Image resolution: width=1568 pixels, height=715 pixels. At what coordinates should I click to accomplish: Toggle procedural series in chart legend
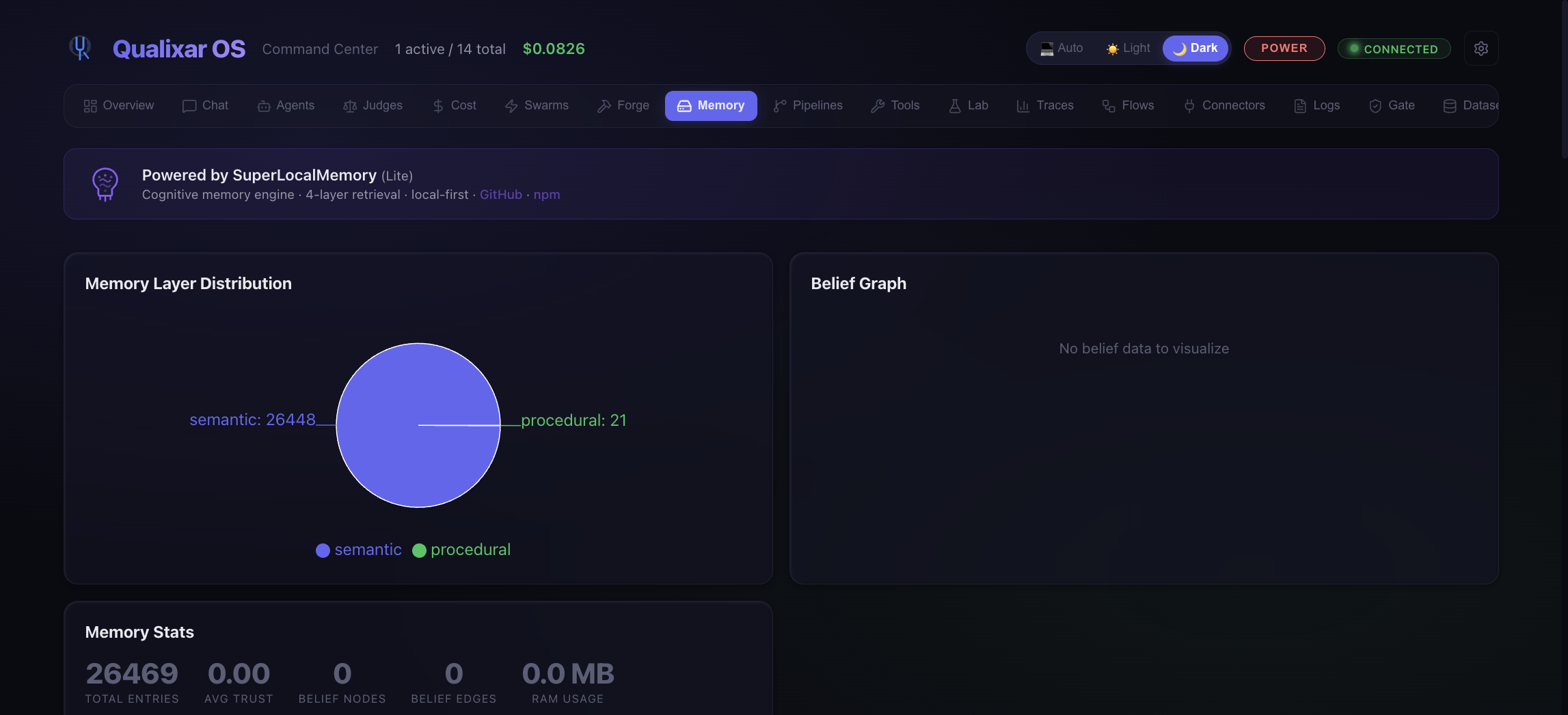click(461, 550)
